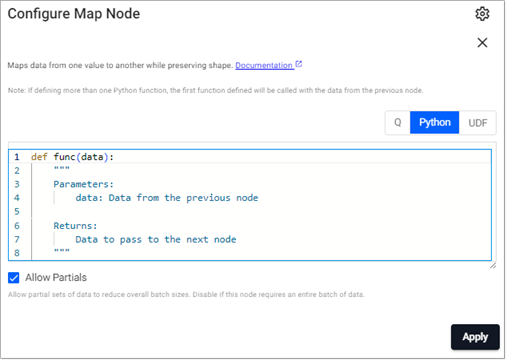Click line number 2 in the gutter

tap(17, 171)
